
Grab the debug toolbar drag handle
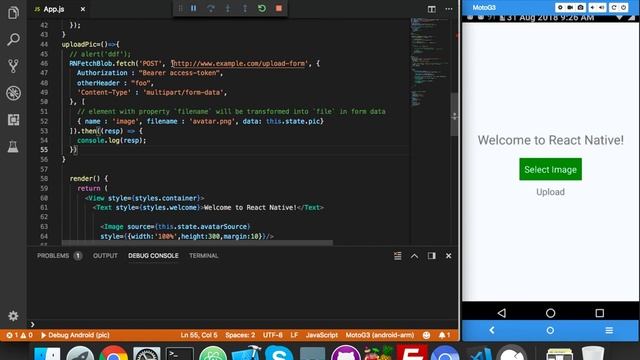click(180, 8)
